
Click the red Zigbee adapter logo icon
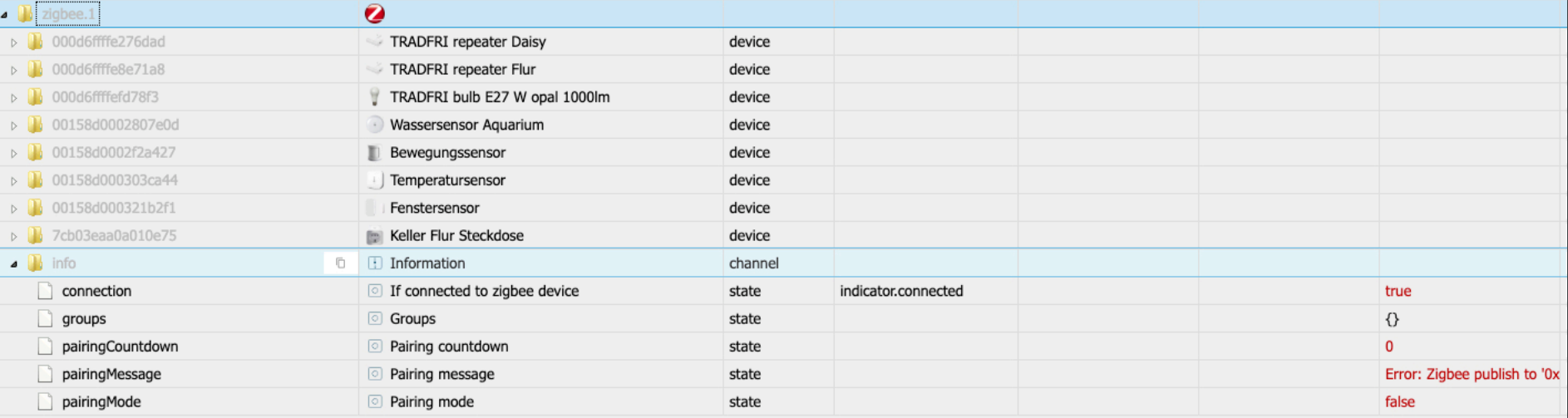[x=375, y=13]
